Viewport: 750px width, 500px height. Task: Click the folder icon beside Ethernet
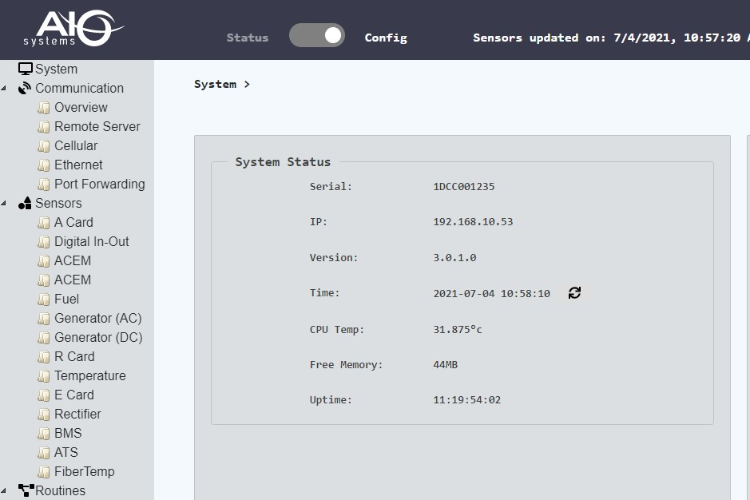point(44,165)
